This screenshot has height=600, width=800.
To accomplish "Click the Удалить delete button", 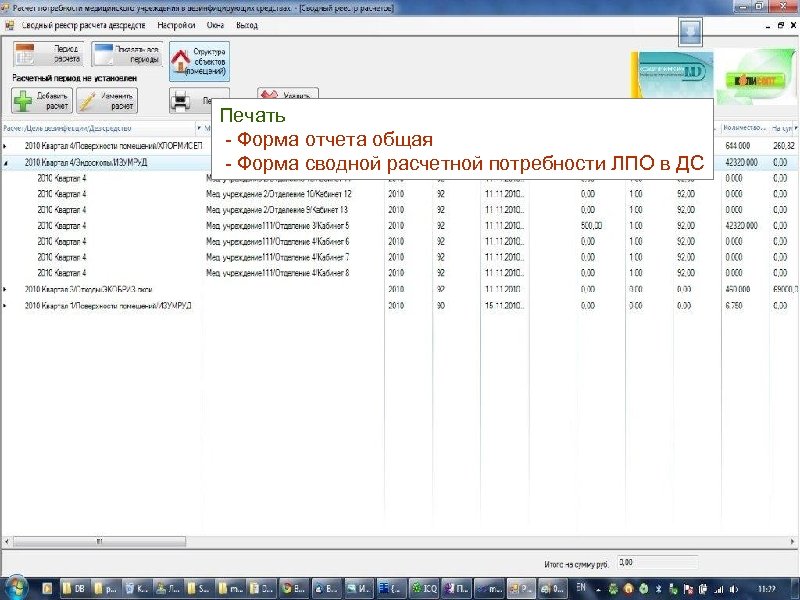I will 288,94.
